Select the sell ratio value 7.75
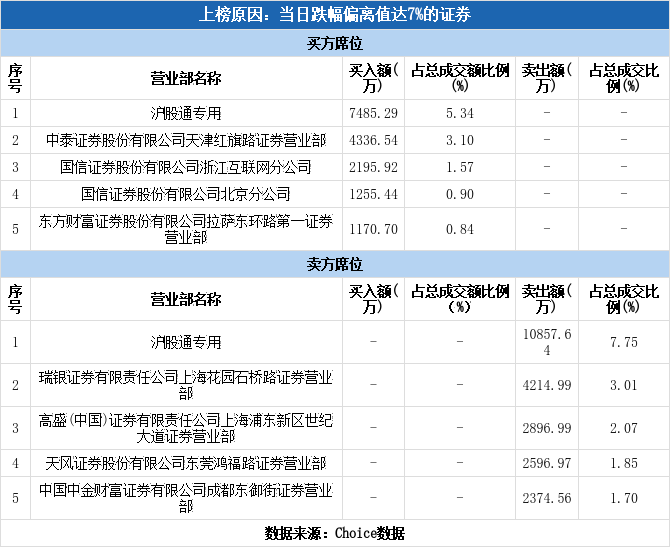 point(624,342)
